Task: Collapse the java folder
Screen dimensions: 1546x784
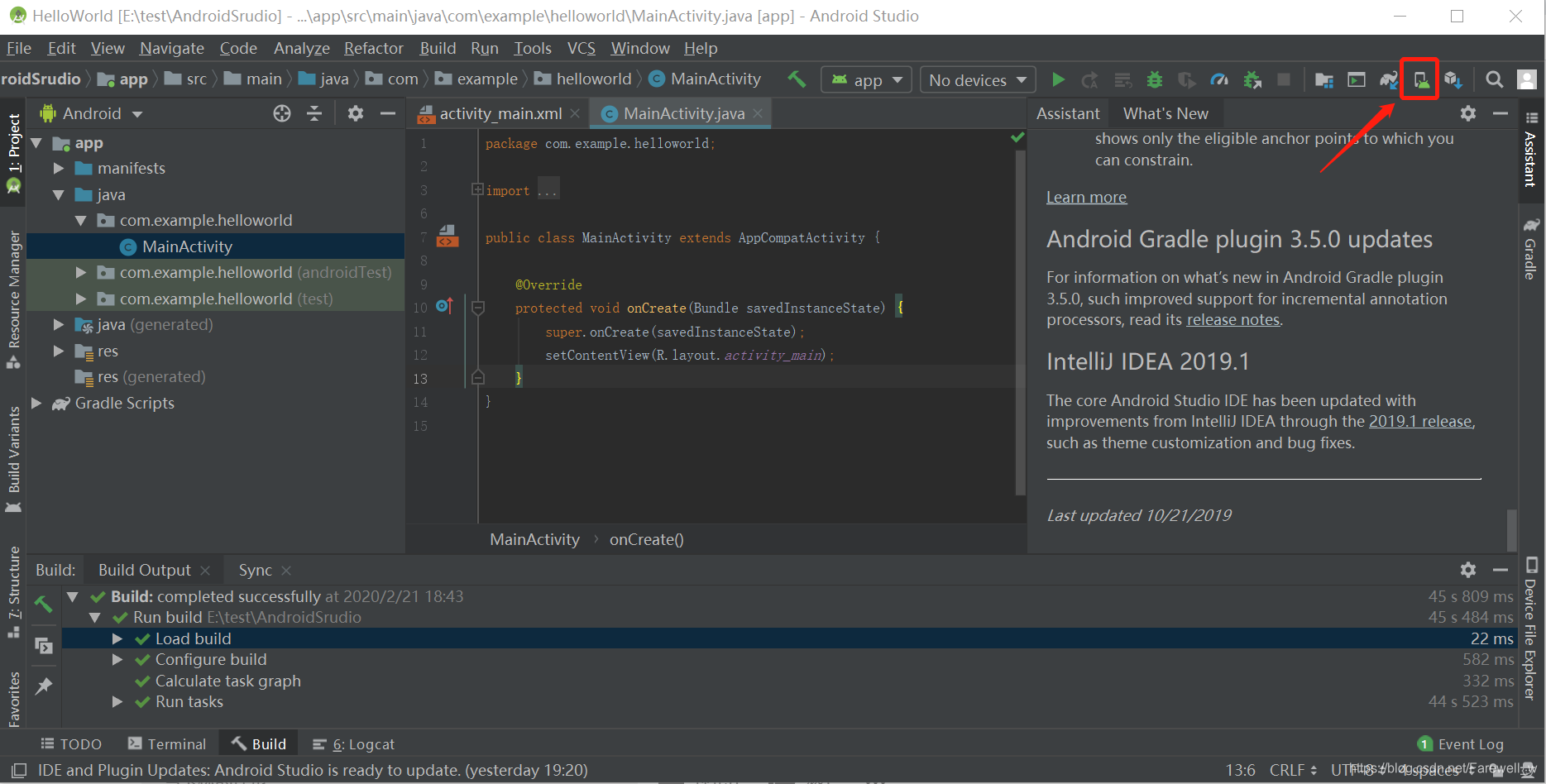Action: (59, 194)
